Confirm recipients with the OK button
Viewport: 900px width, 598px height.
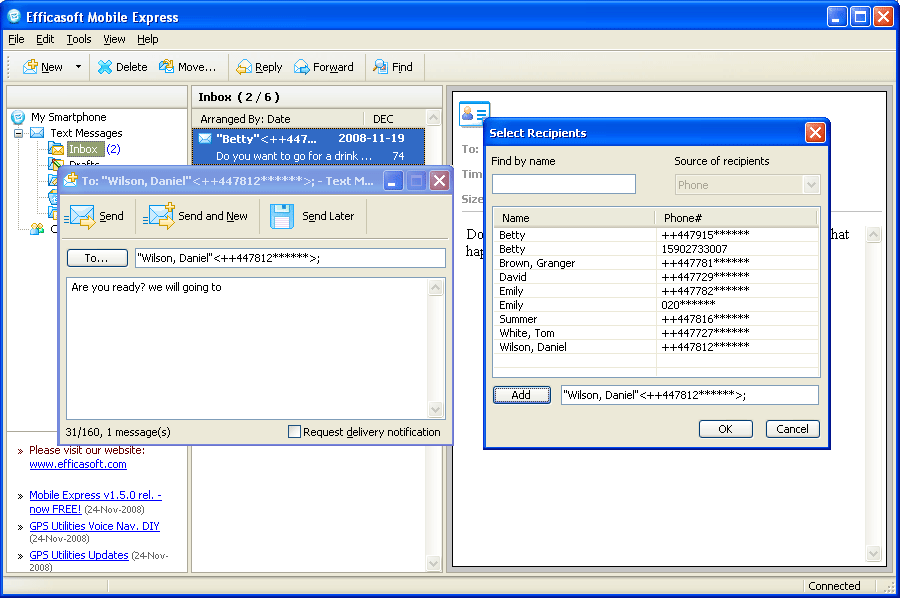[x=726, y=429]
